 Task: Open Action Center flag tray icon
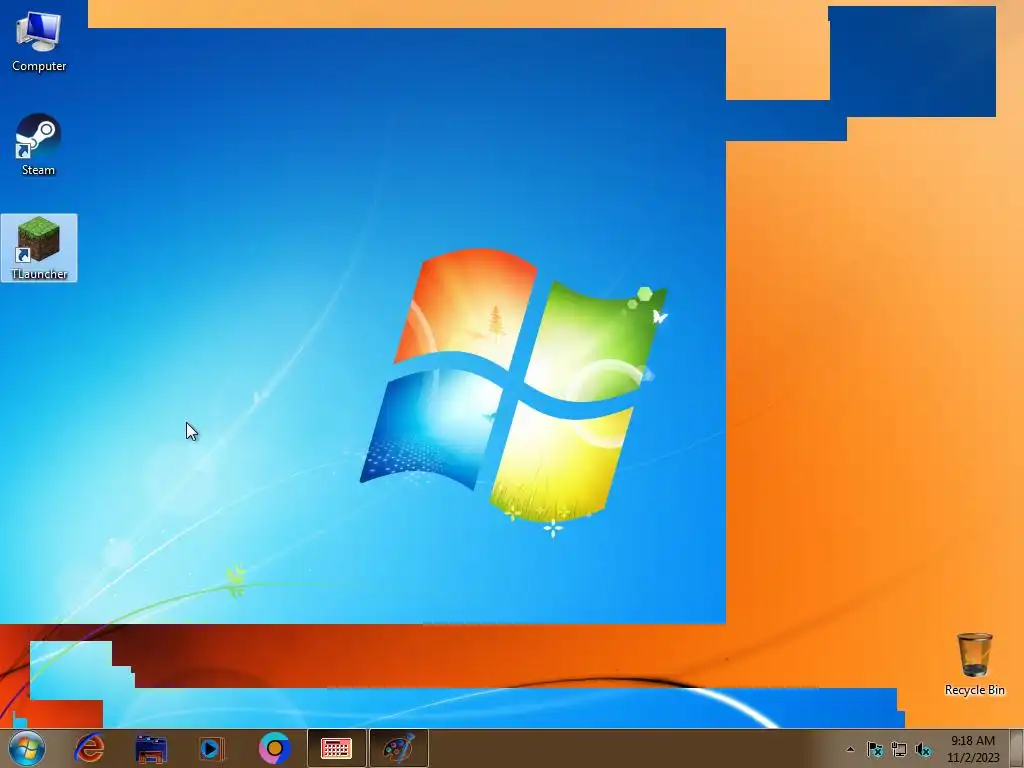coord(874,749)
